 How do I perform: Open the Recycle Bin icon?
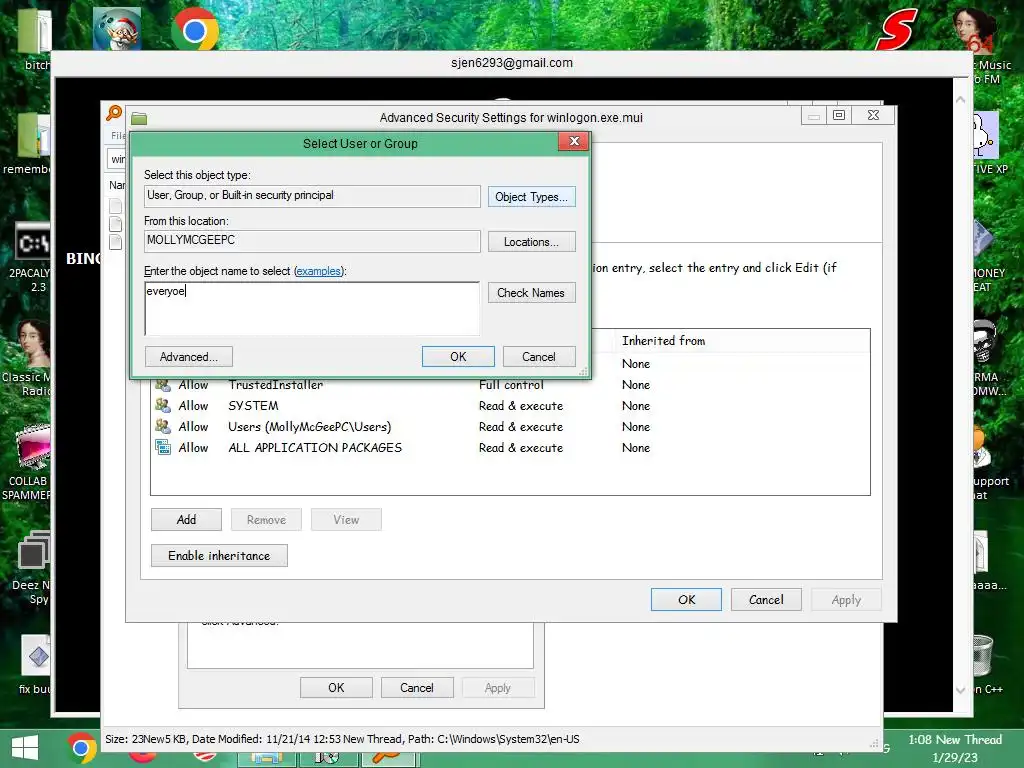click(x=982, y=656)
